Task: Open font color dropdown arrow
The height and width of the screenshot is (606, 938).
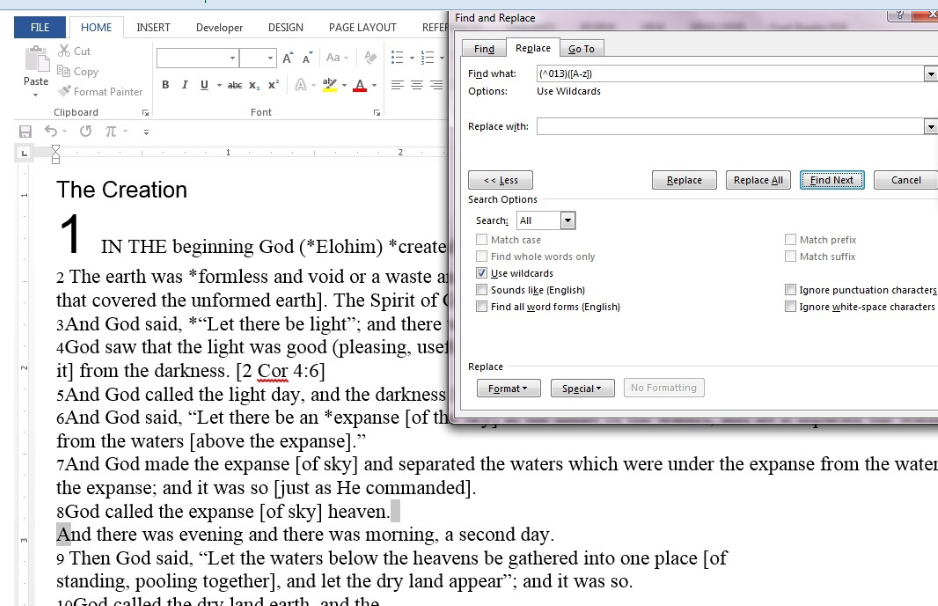Action: (x=374, y=86)
